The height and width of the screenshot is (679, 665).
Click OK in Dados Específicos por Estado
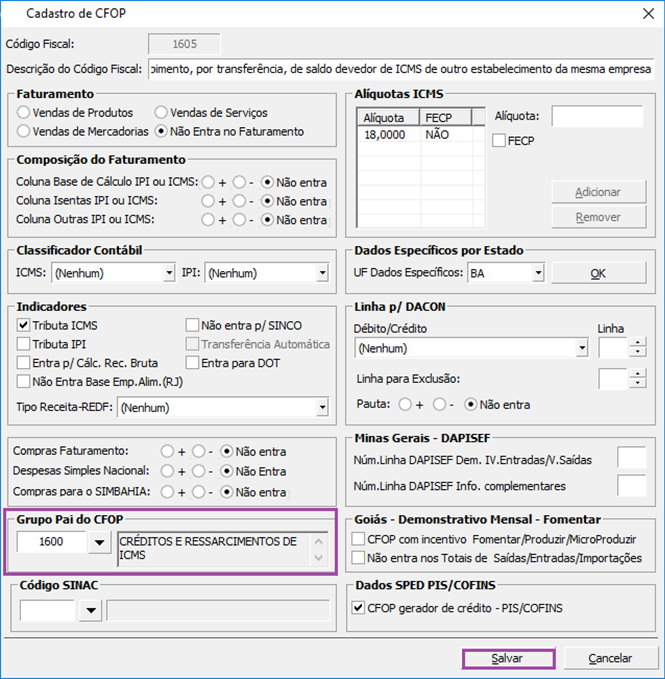tap(598, 273)
